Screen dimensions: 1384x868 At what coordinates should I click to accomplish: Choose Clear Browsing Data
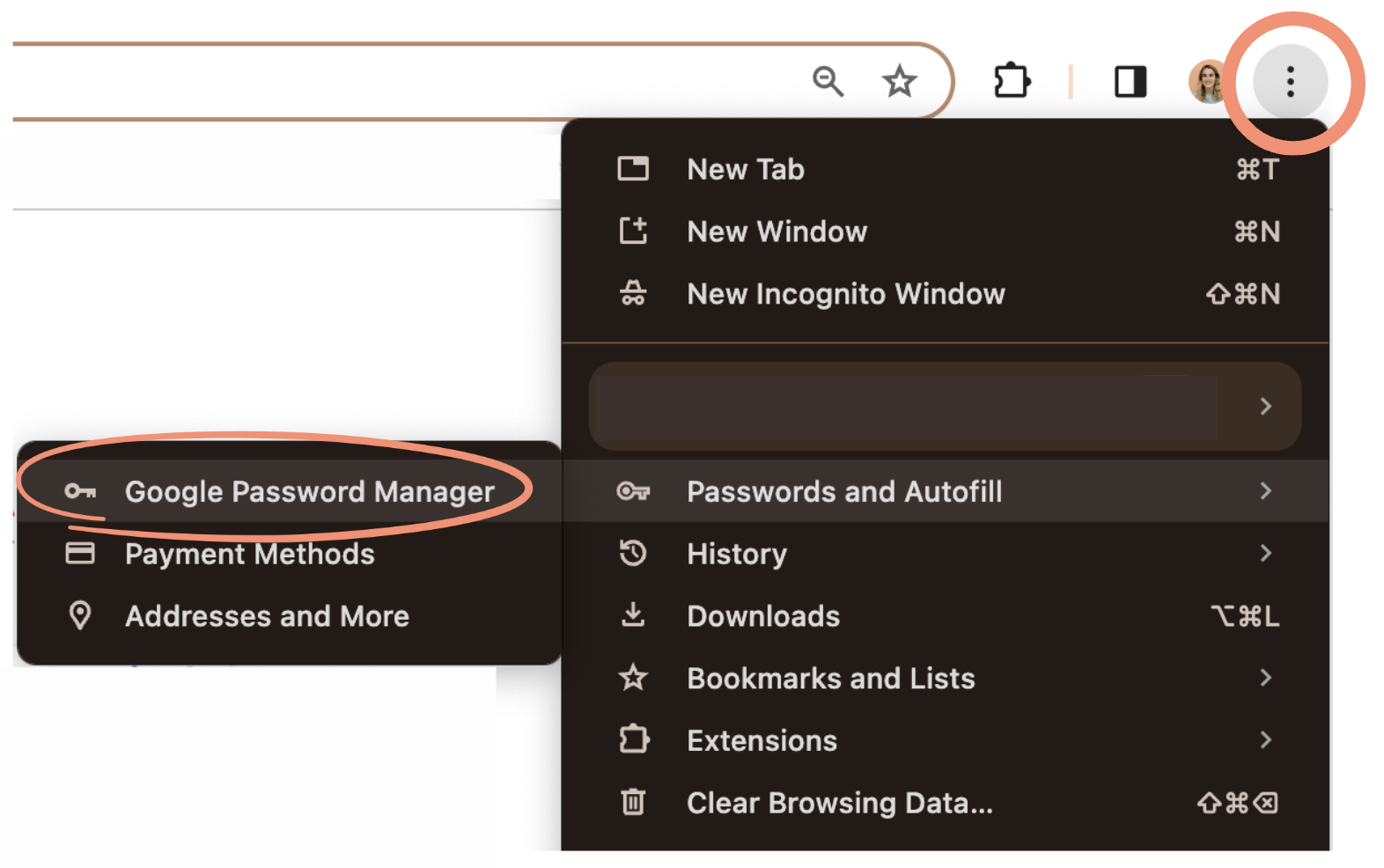pos(946,803)
